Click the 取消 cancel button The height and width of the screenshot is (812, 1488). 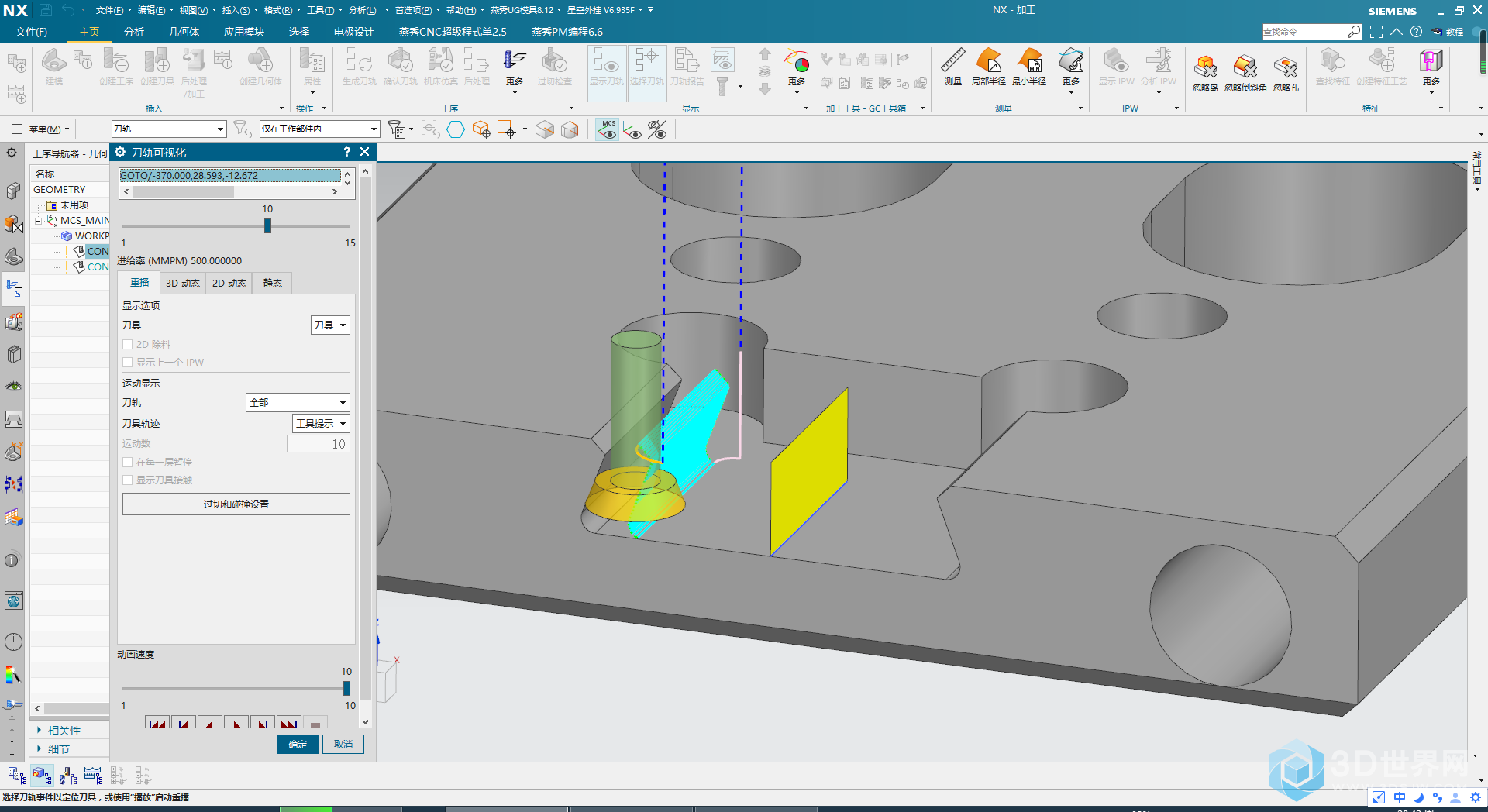click(343, 745)
